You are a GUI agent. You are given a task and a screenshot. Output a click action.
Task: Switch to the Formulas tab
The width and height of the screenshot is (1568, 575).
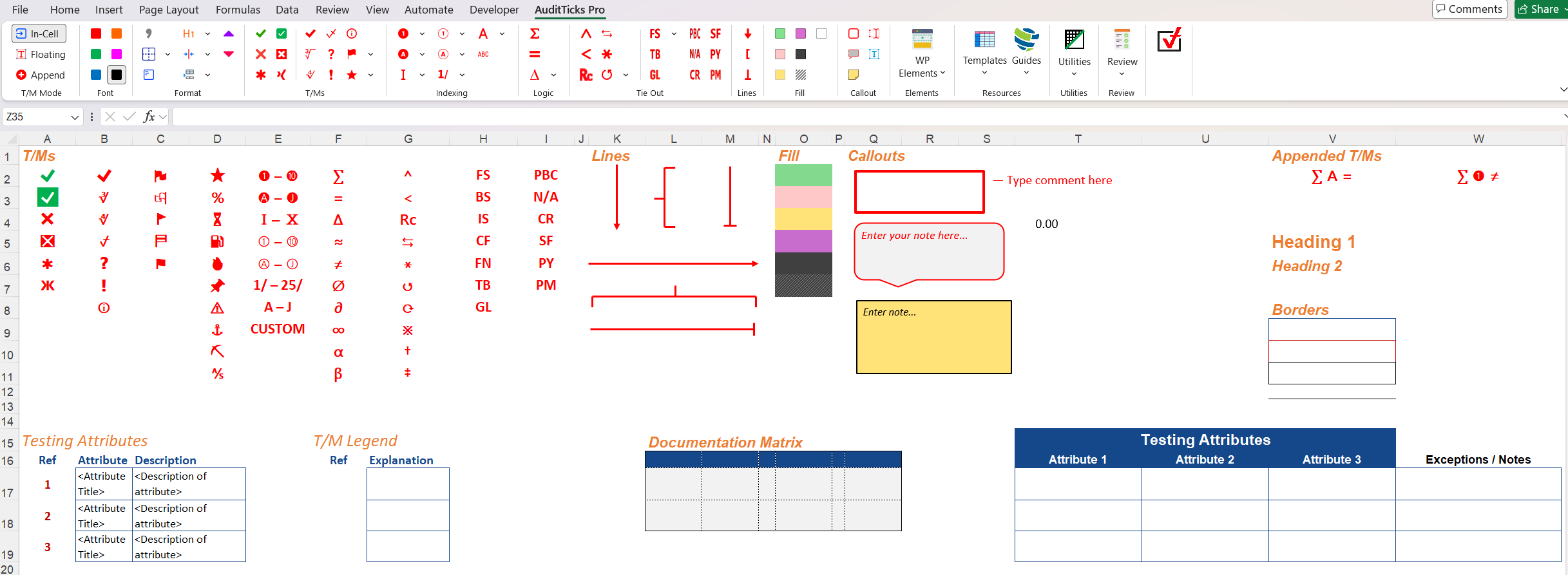238,10
